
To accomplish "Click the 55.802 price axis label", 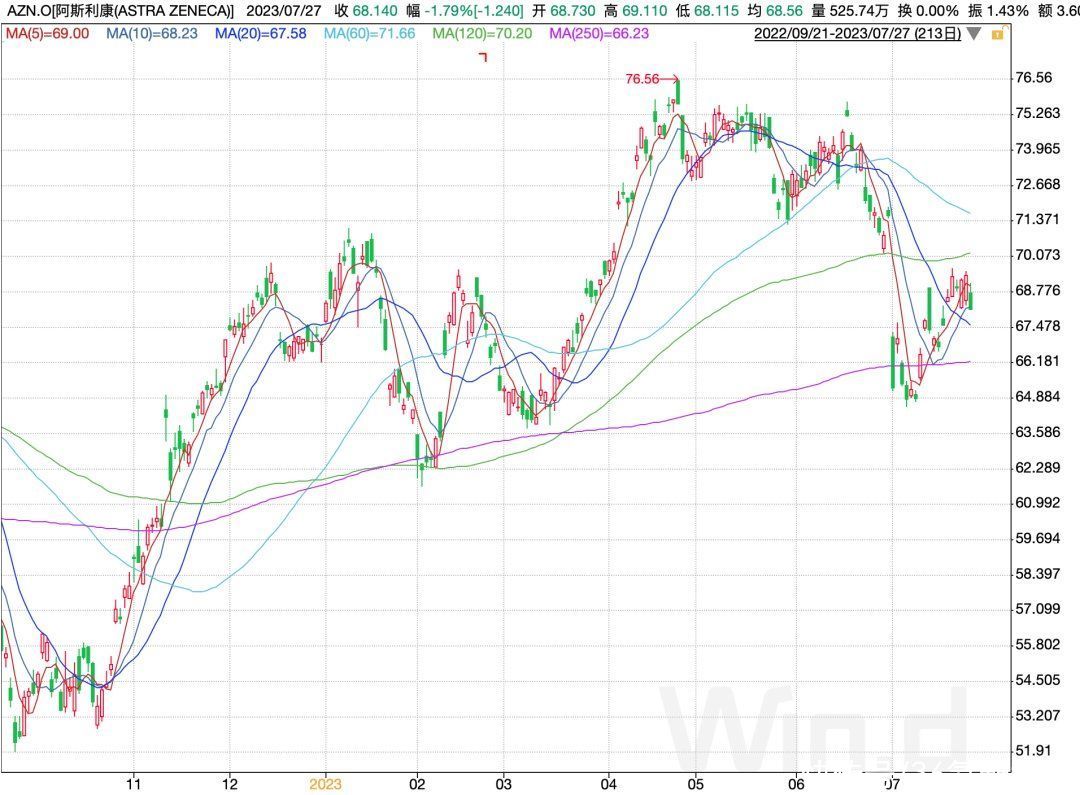I will (1038, 645).
